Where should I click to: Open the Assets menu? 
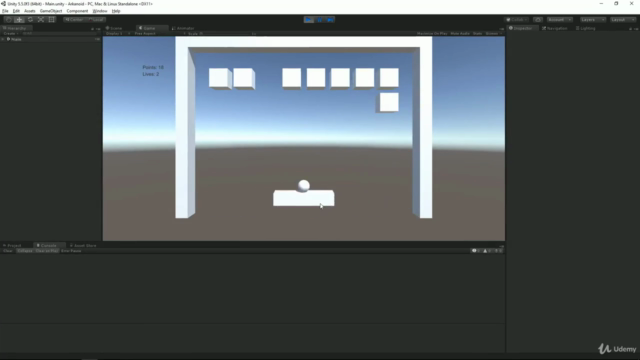(x=29, y=11)
